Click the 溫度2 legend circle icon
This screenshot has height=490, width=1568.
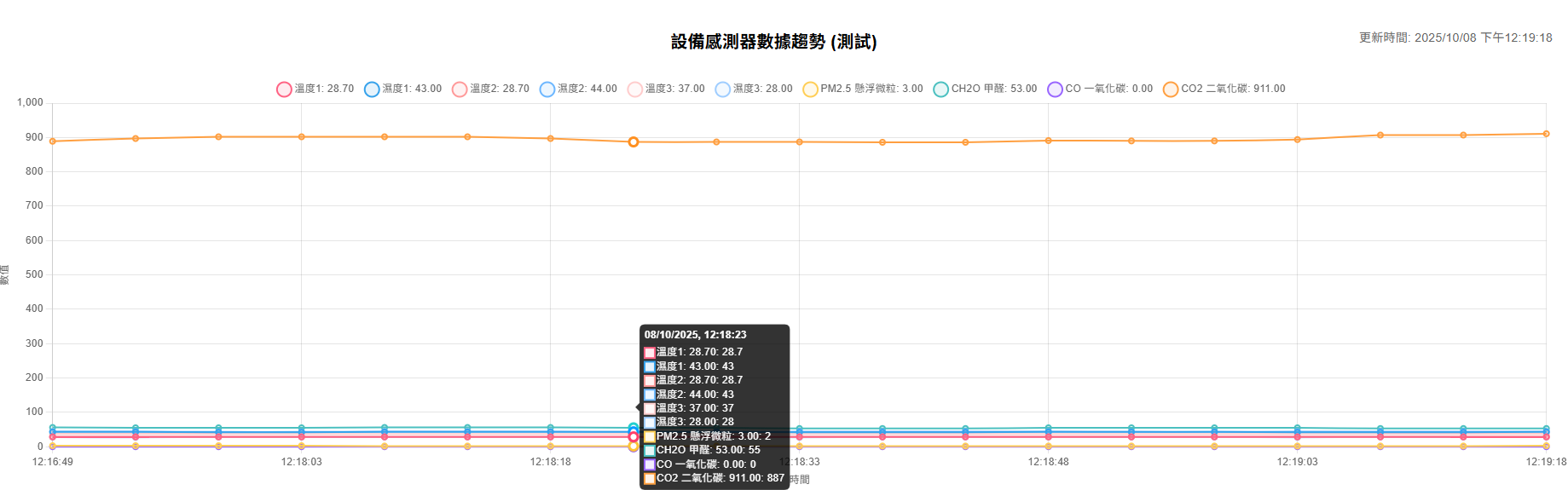point(460,89)
